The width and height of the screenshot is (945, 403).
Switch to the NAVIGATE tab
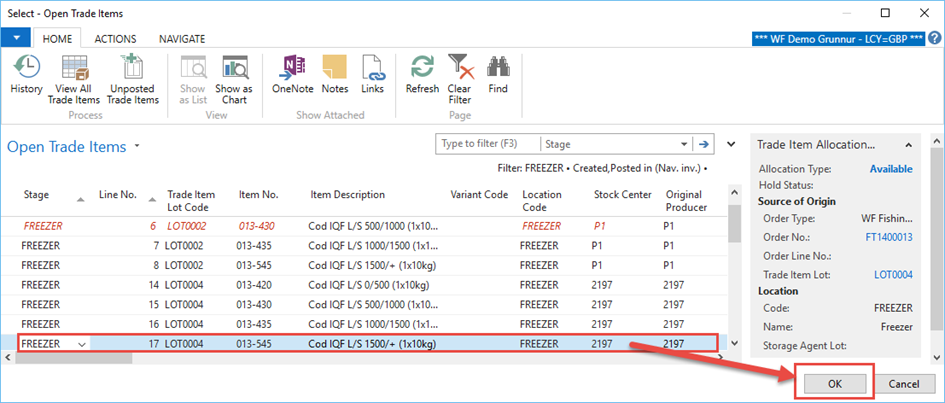(x=182, y=39)
